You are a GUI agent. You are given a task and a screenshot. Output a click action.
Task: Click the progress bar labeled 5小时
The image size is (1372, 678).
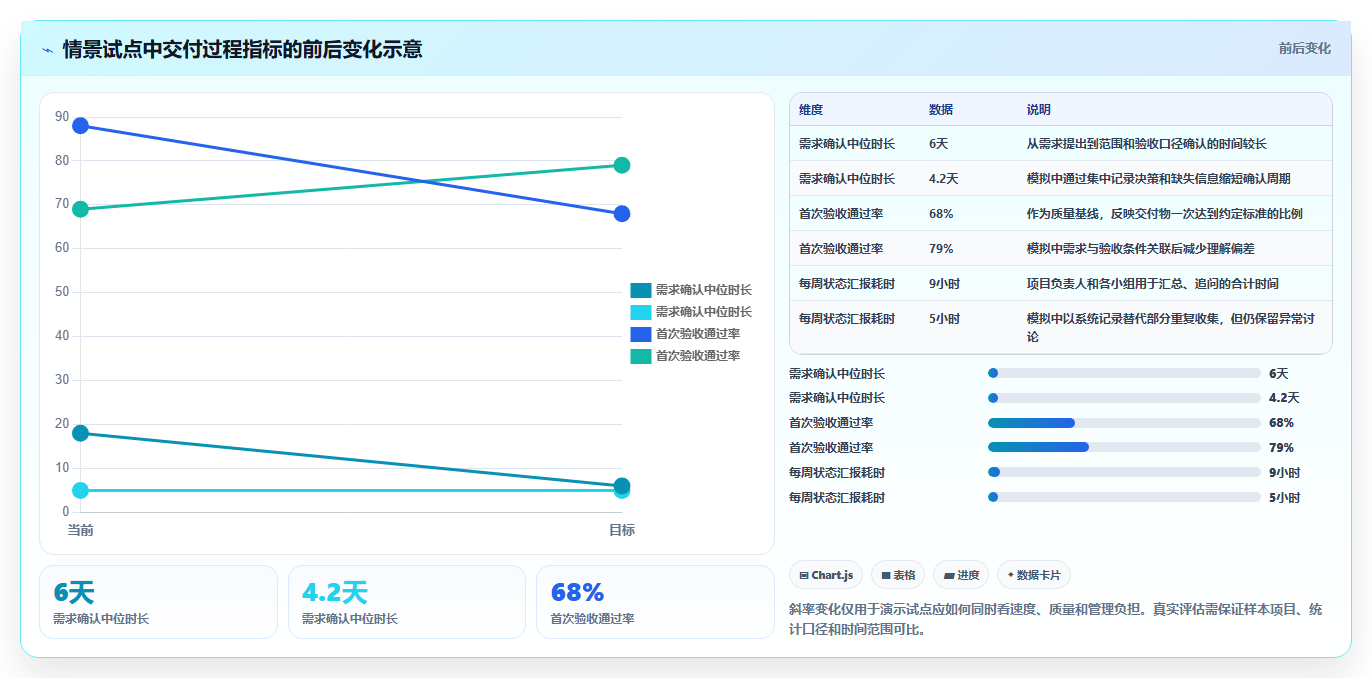click(x=1124, y=497)
